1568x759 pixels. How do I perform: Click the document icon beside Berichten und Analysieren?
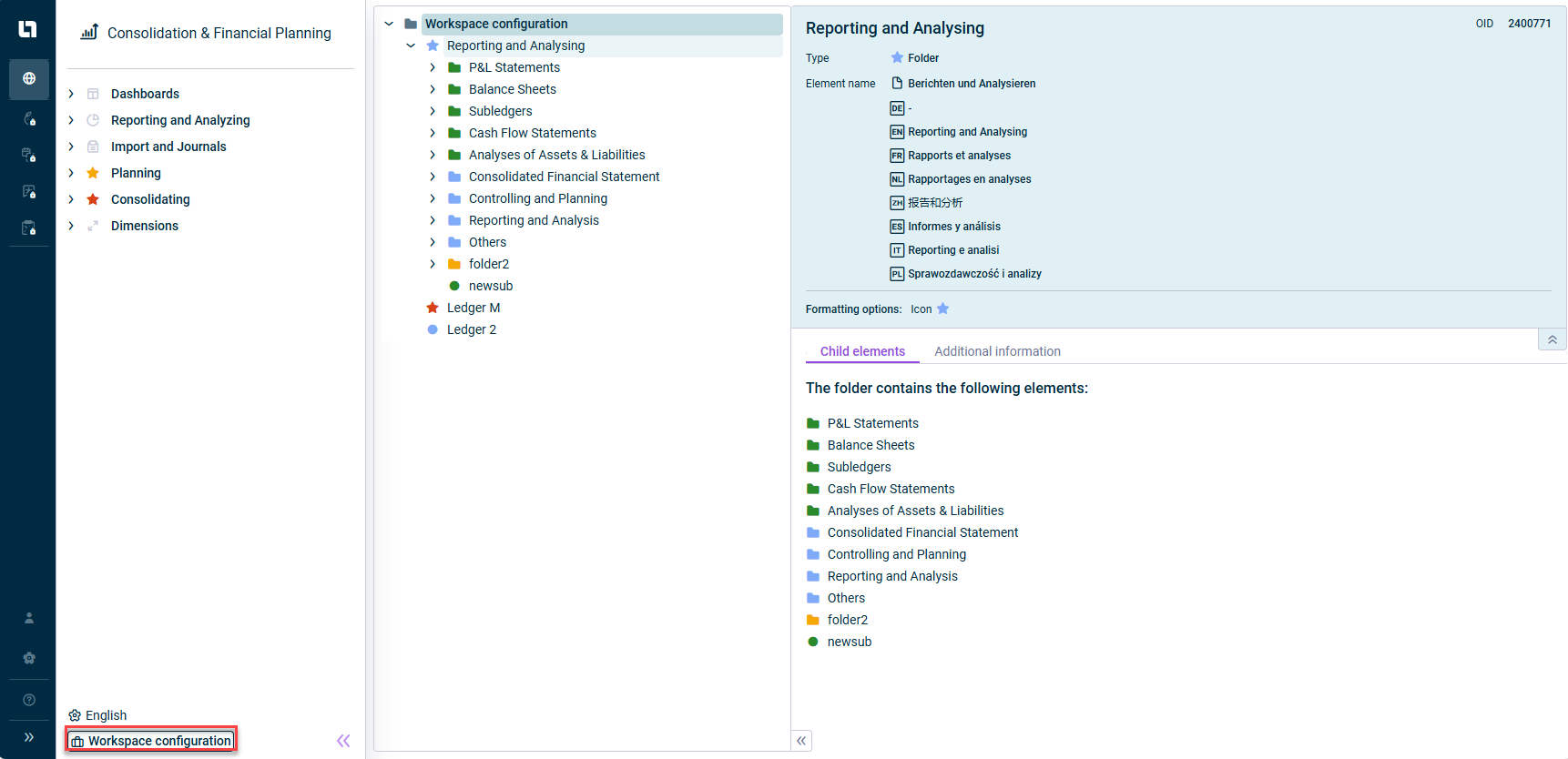(897, 83)
